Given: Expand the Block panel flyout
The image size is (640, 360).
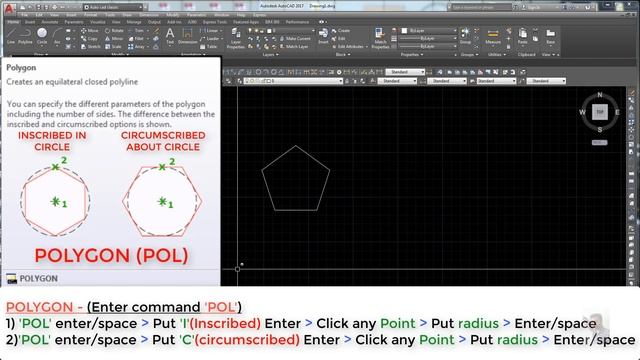Looking at the screenshot, I should coord(342,54).
